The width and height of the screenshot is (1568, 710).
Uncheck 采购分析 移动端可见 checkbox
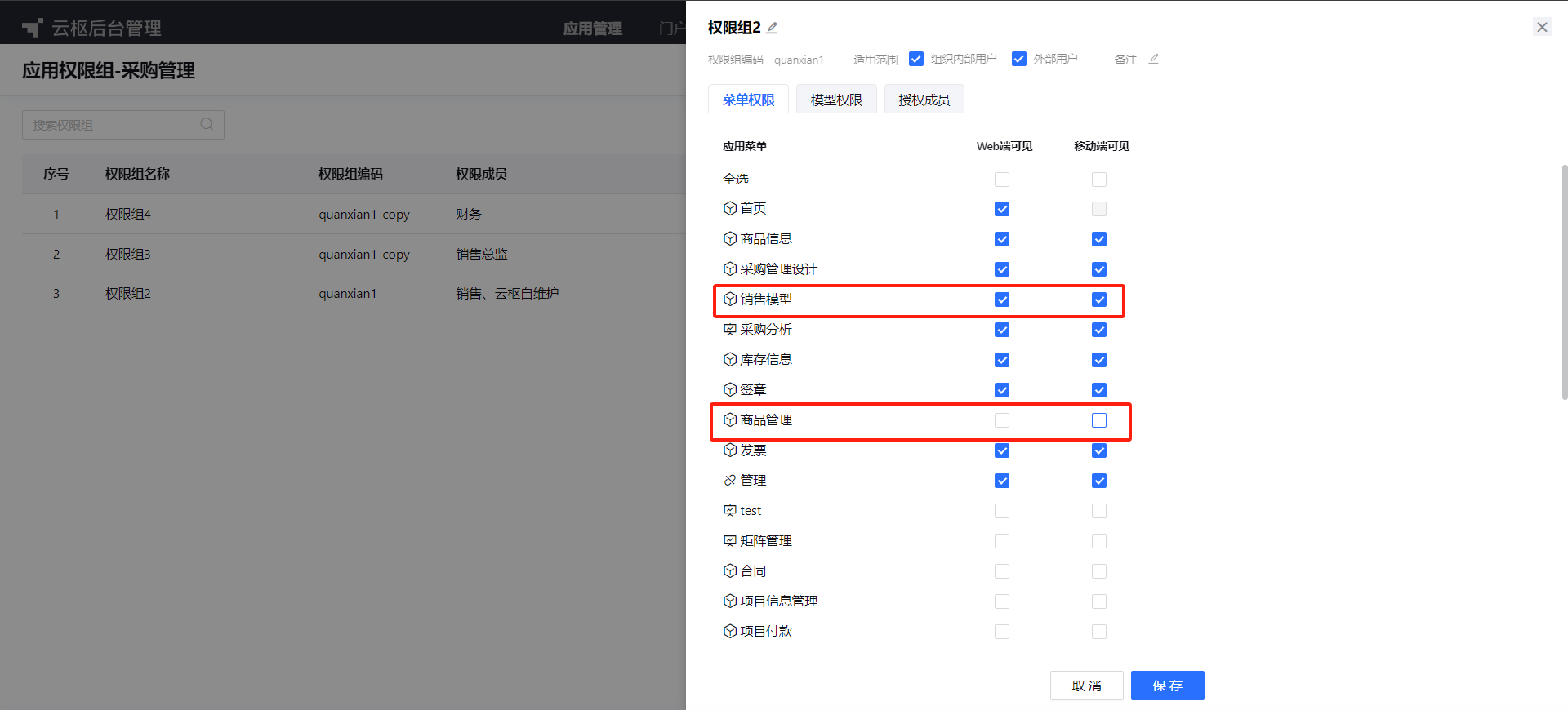1099,330
